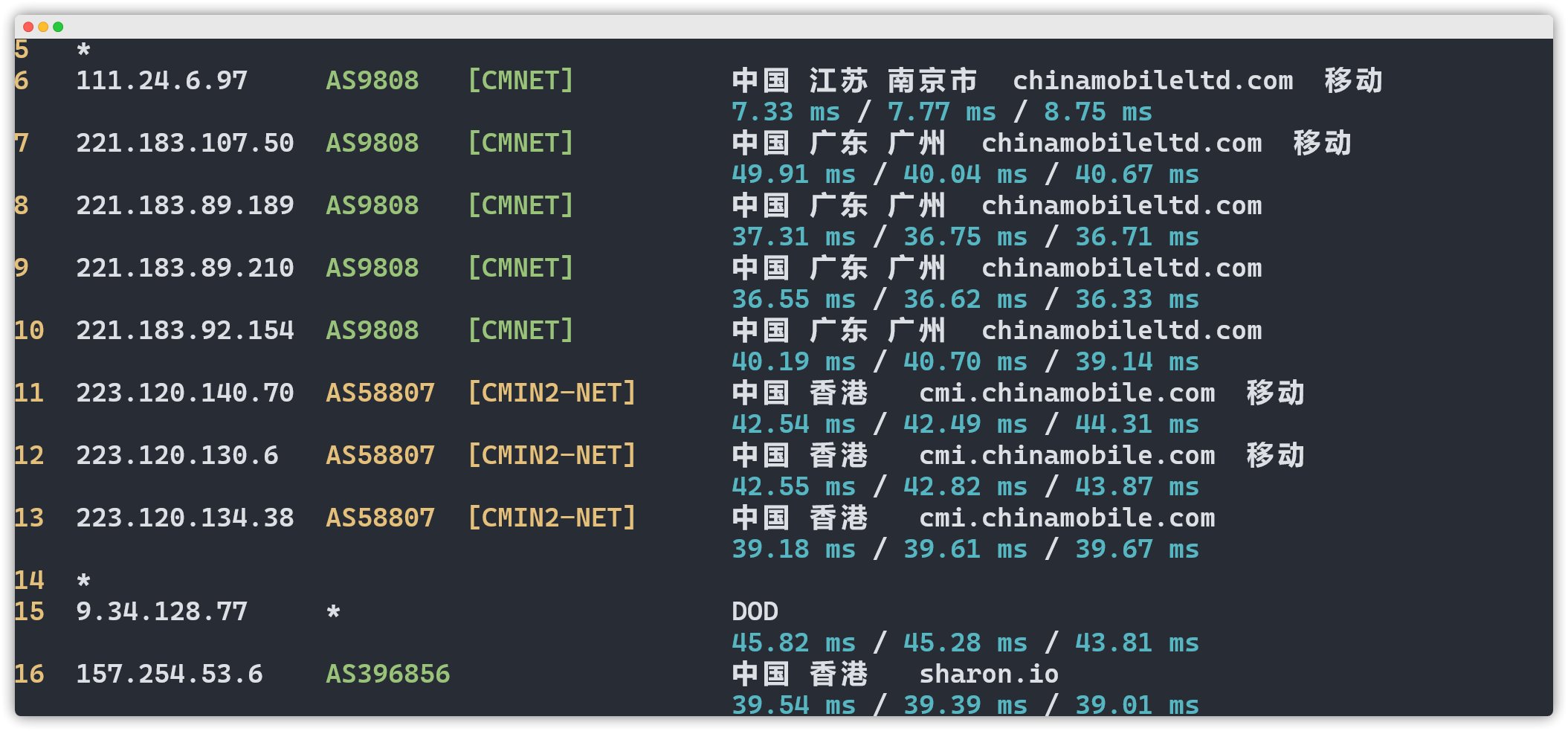Select IP address 111.24.6.97
The width and height of the screenshot is (1568, 731).
[162, 80]
